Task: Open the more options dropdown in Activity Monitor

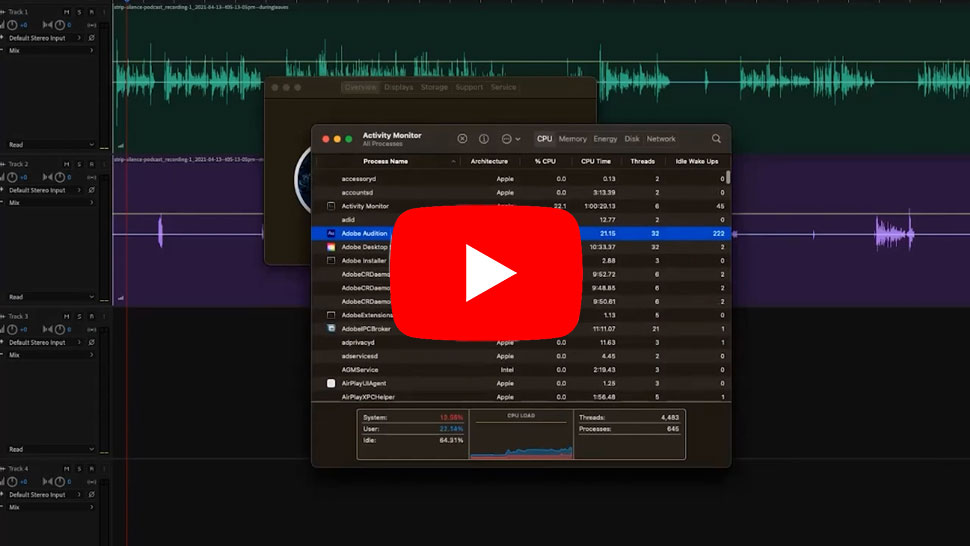Action: tap(510, 139)
